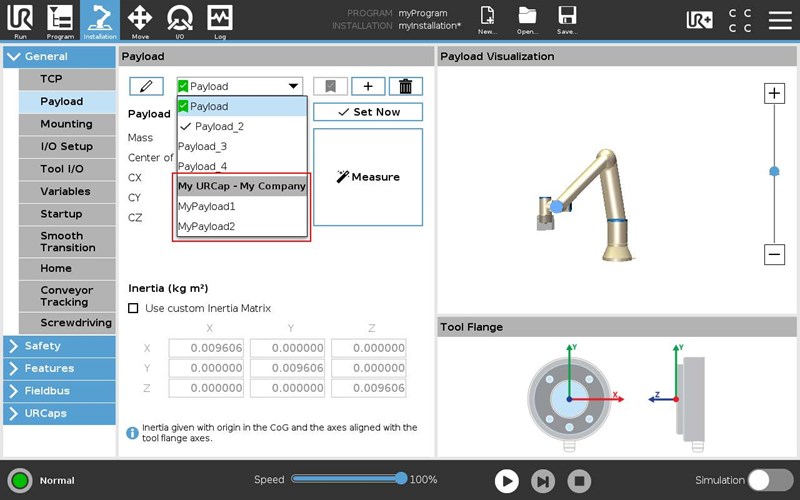Open the Log tab icon
Viewport: 800px width, 500px height.
(x=220, y=19)
